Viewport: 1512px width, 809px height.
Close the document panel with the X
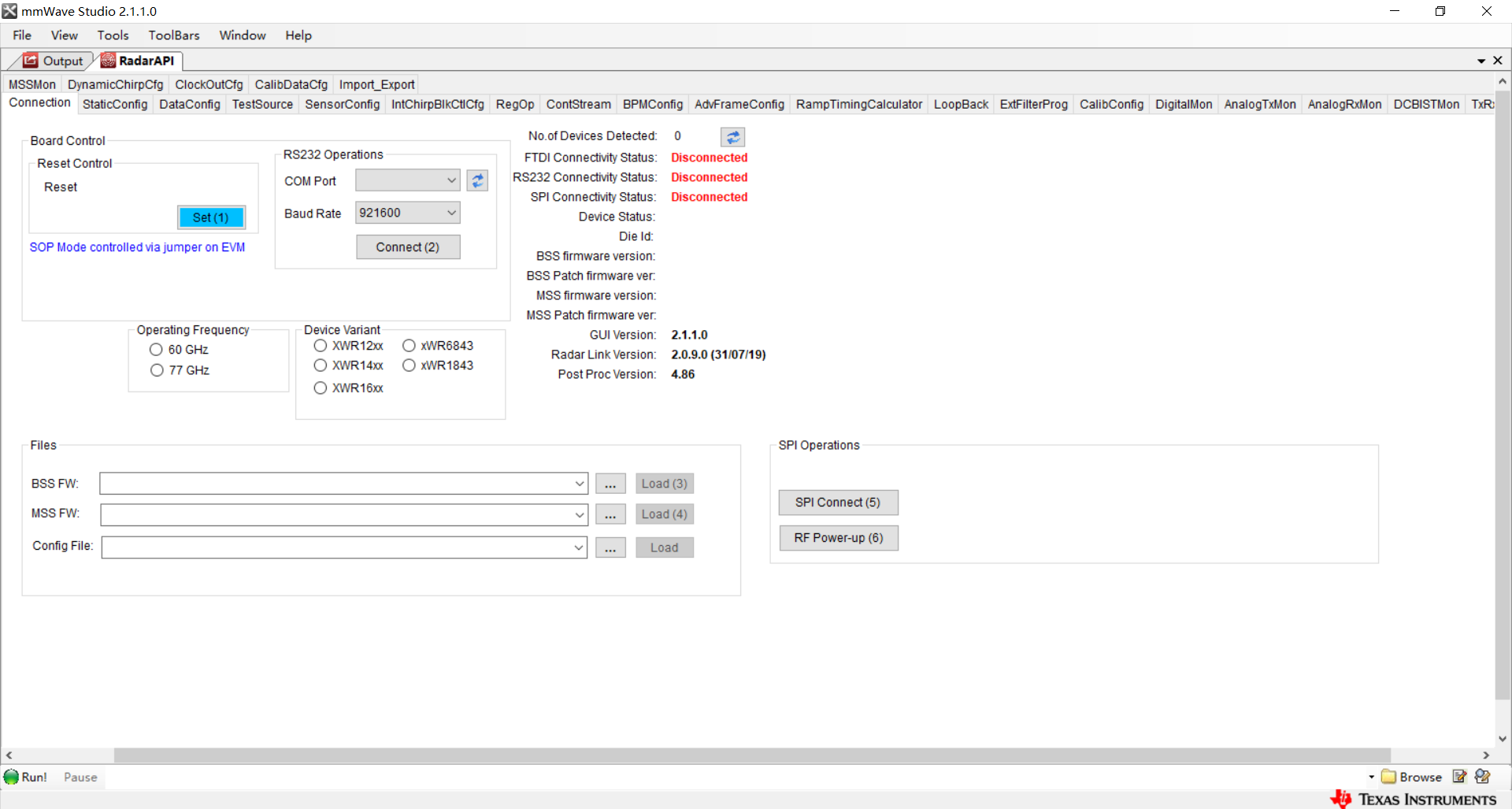tap(1498, 61)
